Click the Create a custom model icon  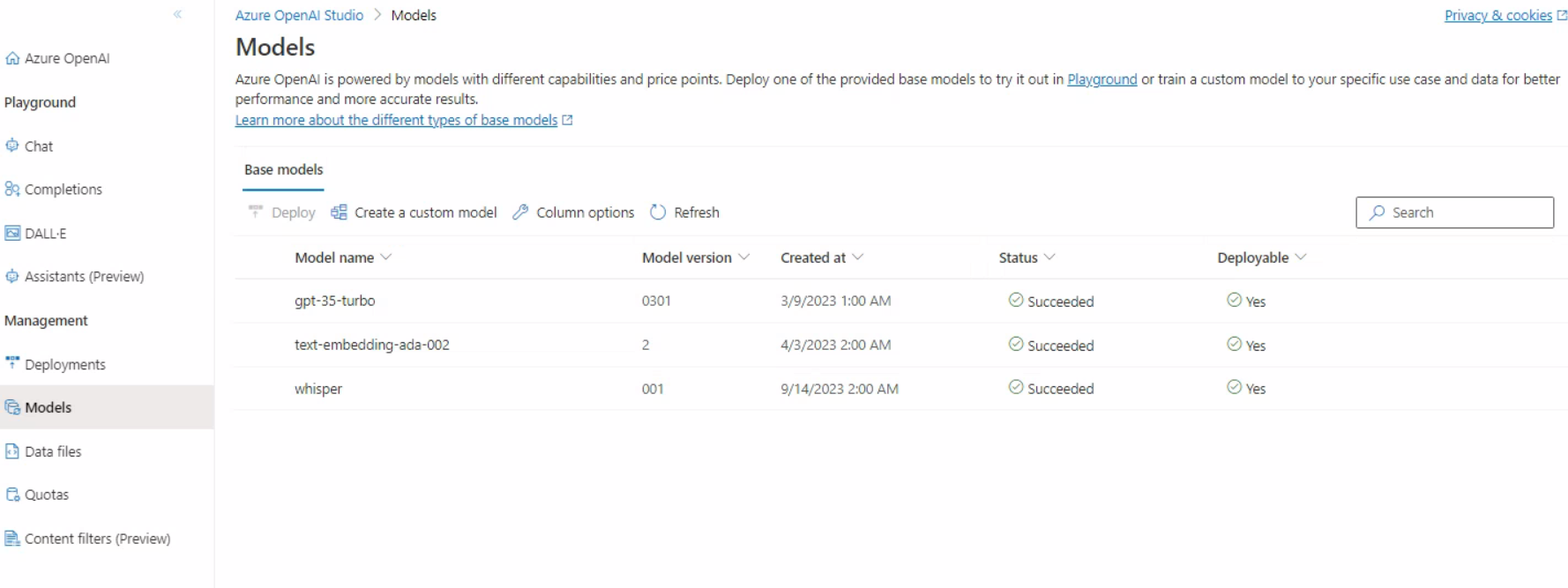coord(339,212)
